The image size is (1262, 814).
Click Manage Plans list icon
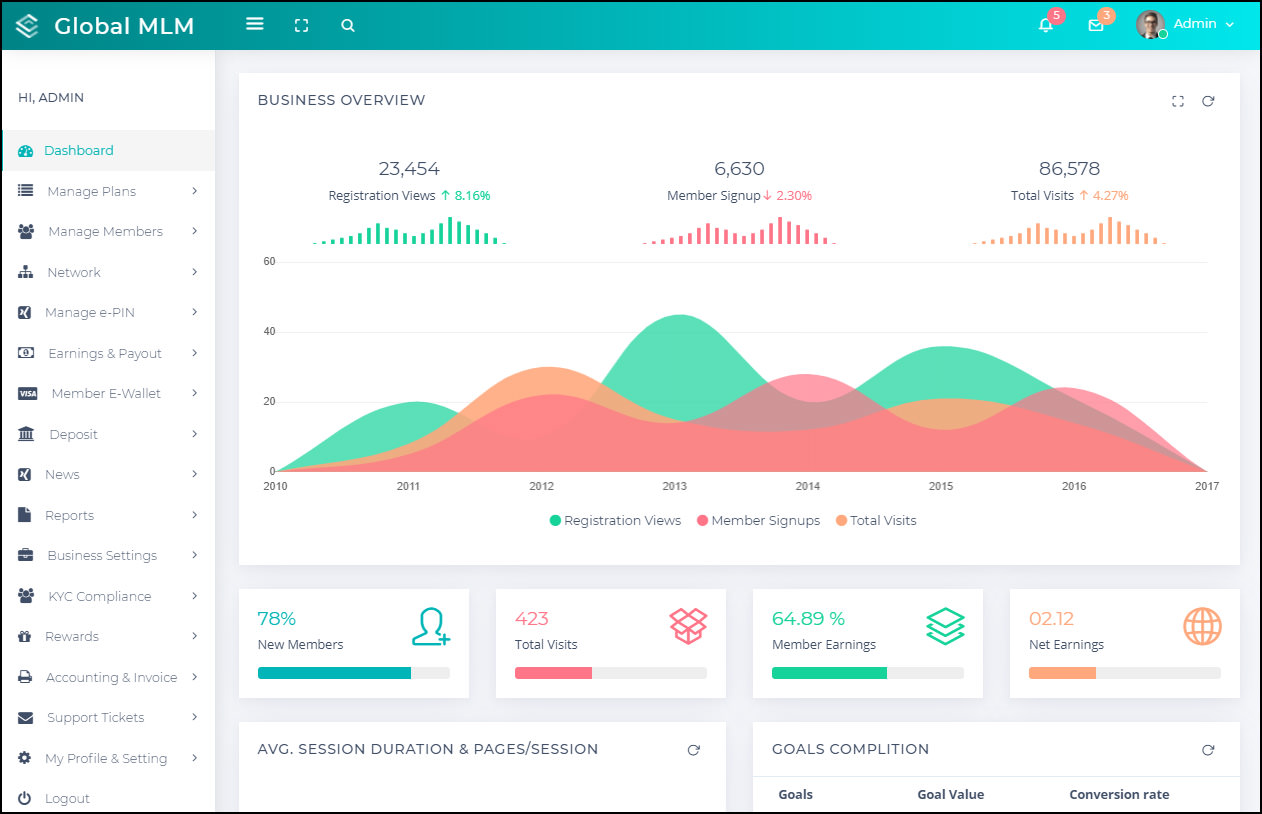(26, 191)
